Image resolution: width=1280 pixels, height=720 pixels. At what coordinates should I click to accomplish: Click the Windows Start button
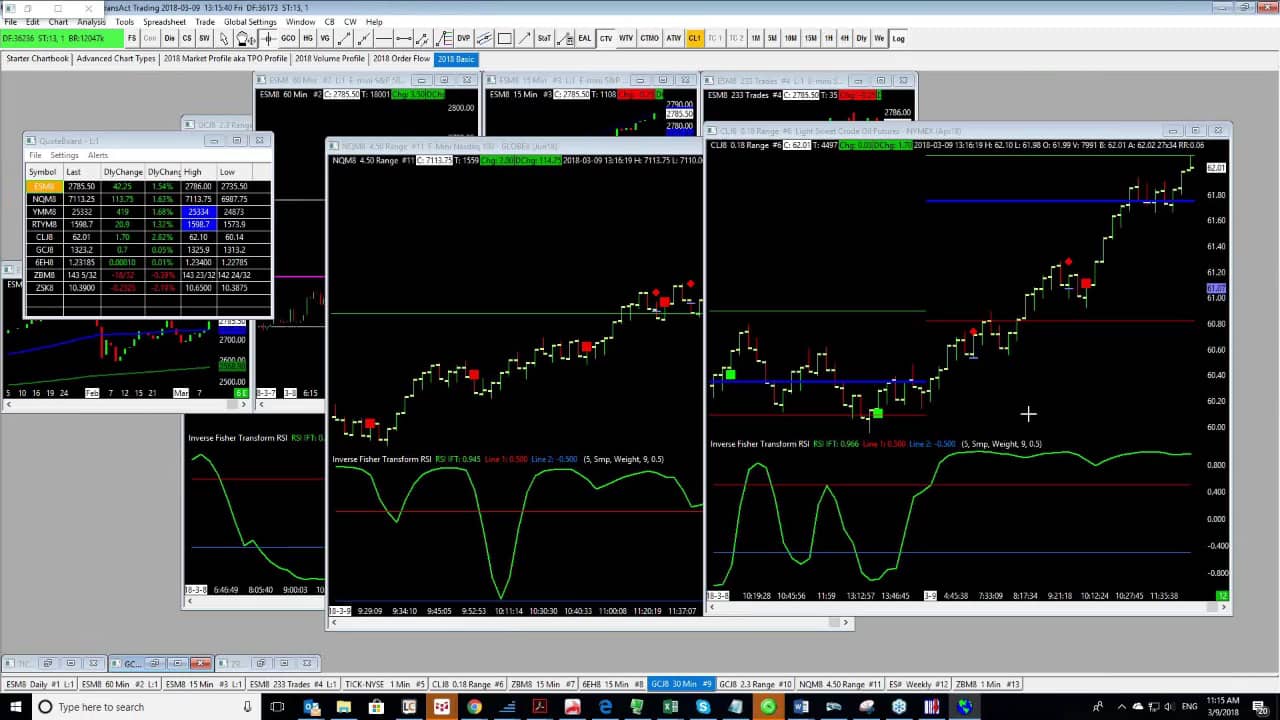click(15, 706)
